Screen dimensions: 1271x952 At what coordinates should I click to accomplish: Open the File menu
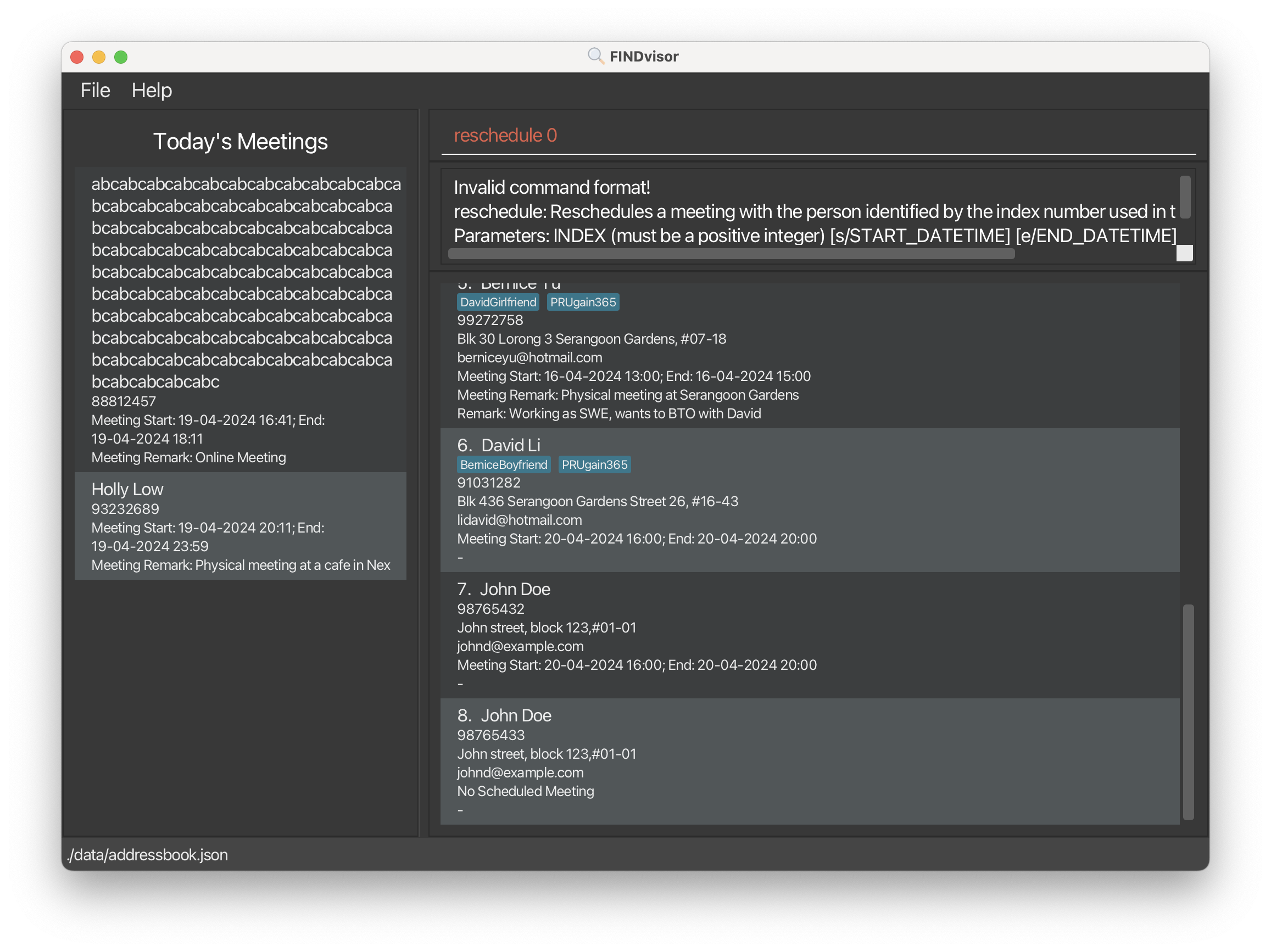tap(95, 90)
